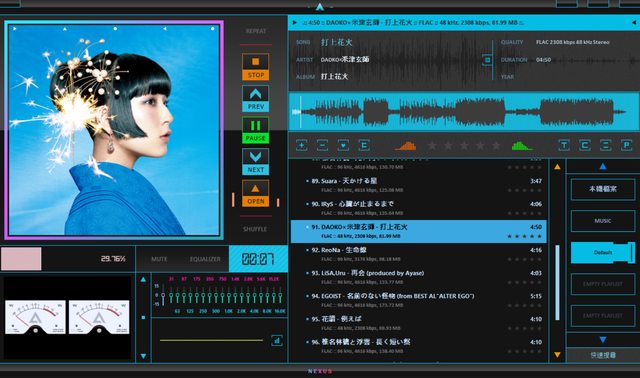Toggle SHUFFLE mode
This screenshot has width=640, height=378.
[256, 229]
